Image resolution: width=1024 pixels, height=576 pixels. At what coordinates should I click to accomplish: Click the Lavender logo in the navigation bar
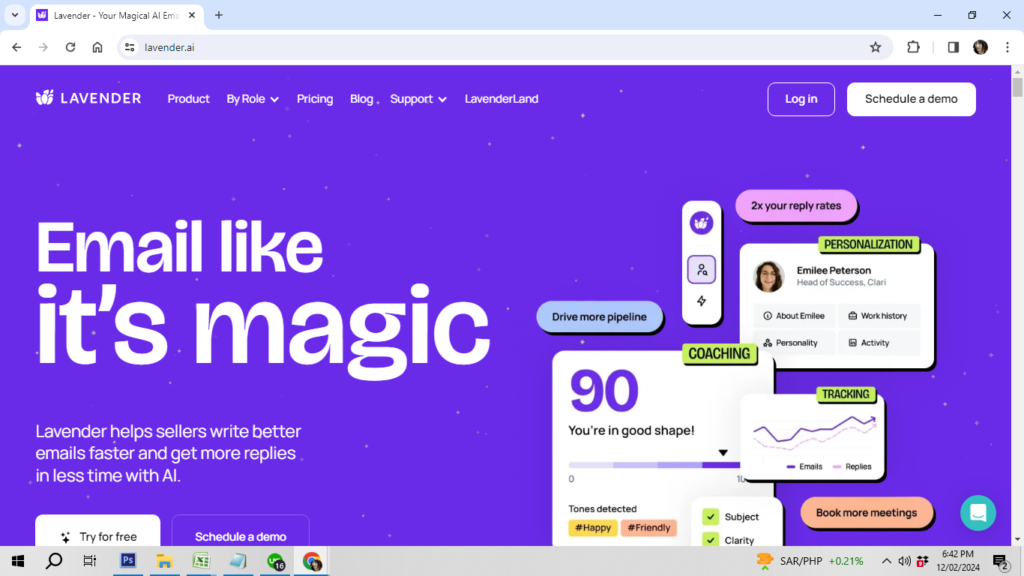tap(88, 98)
